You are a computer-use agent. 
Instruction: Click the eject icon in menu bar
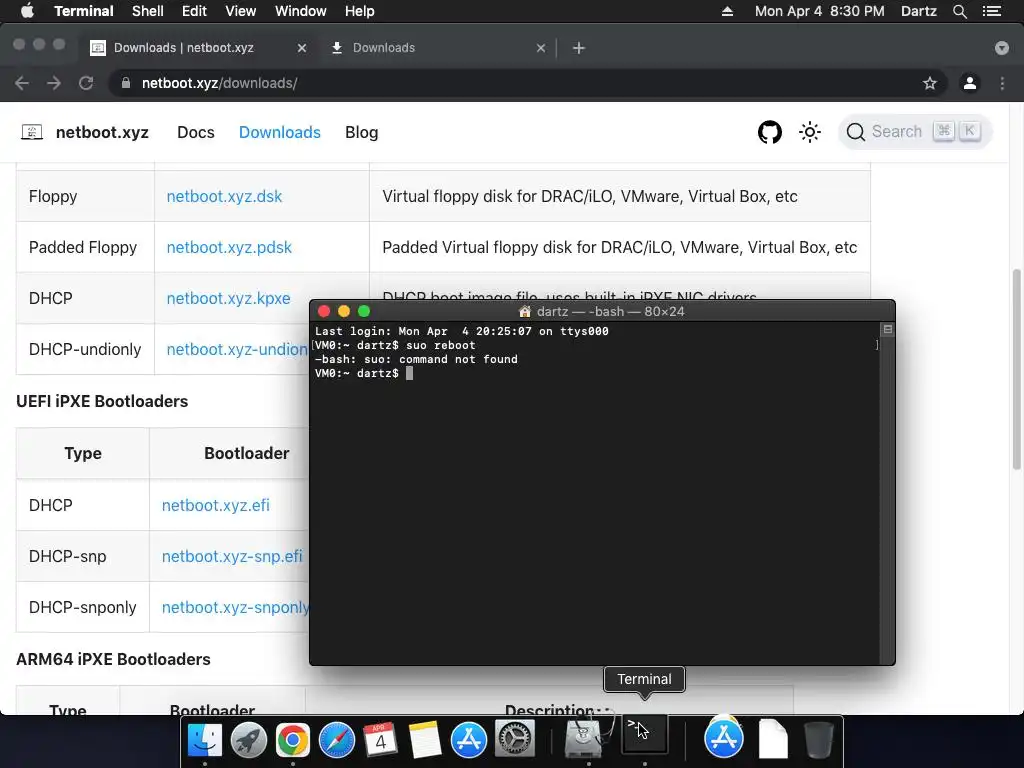tap(727, 11)
